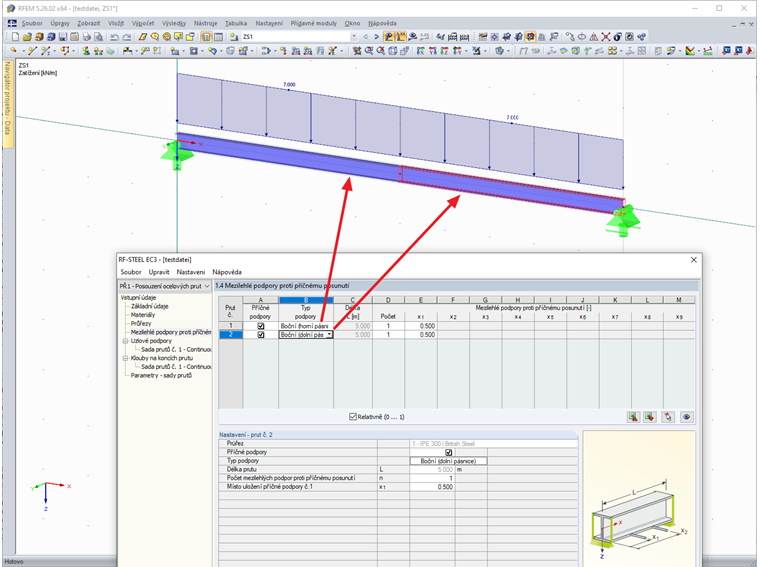
Task: Open dropdown arrow beside the color spectrum icon
Action: pyautogui.click(x=699, y=51)
